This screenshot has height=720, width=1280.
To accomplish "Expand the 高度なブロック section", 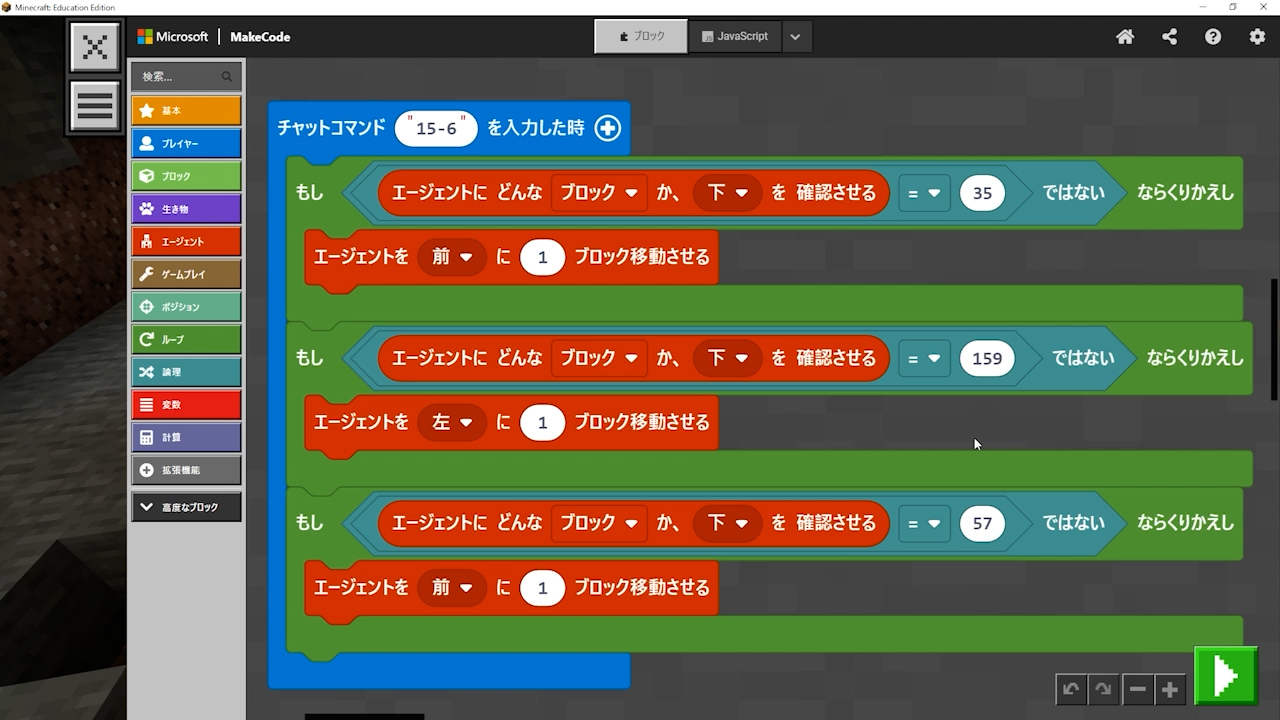I will point(186,507).
